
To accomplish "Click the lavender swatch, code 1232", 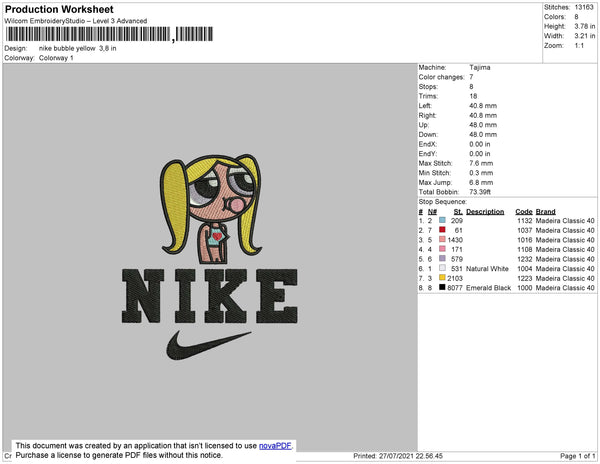I will (x=442, y=258).
